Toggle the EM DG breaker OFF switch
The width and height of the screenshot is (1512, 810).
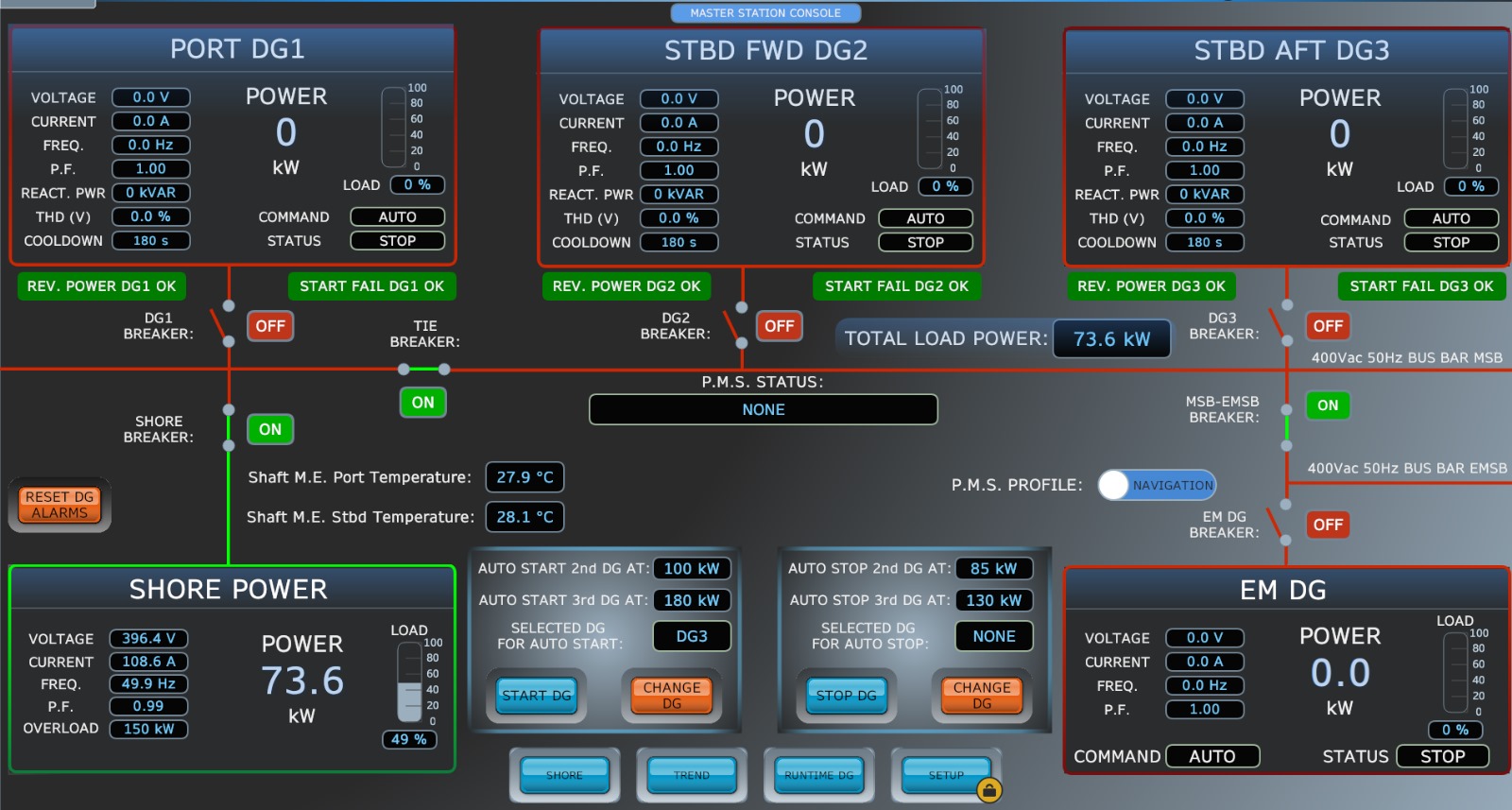pos(1327,525)
